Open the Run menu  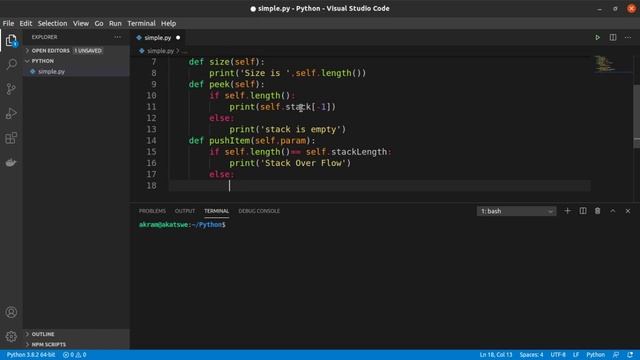tap(115, 23)
